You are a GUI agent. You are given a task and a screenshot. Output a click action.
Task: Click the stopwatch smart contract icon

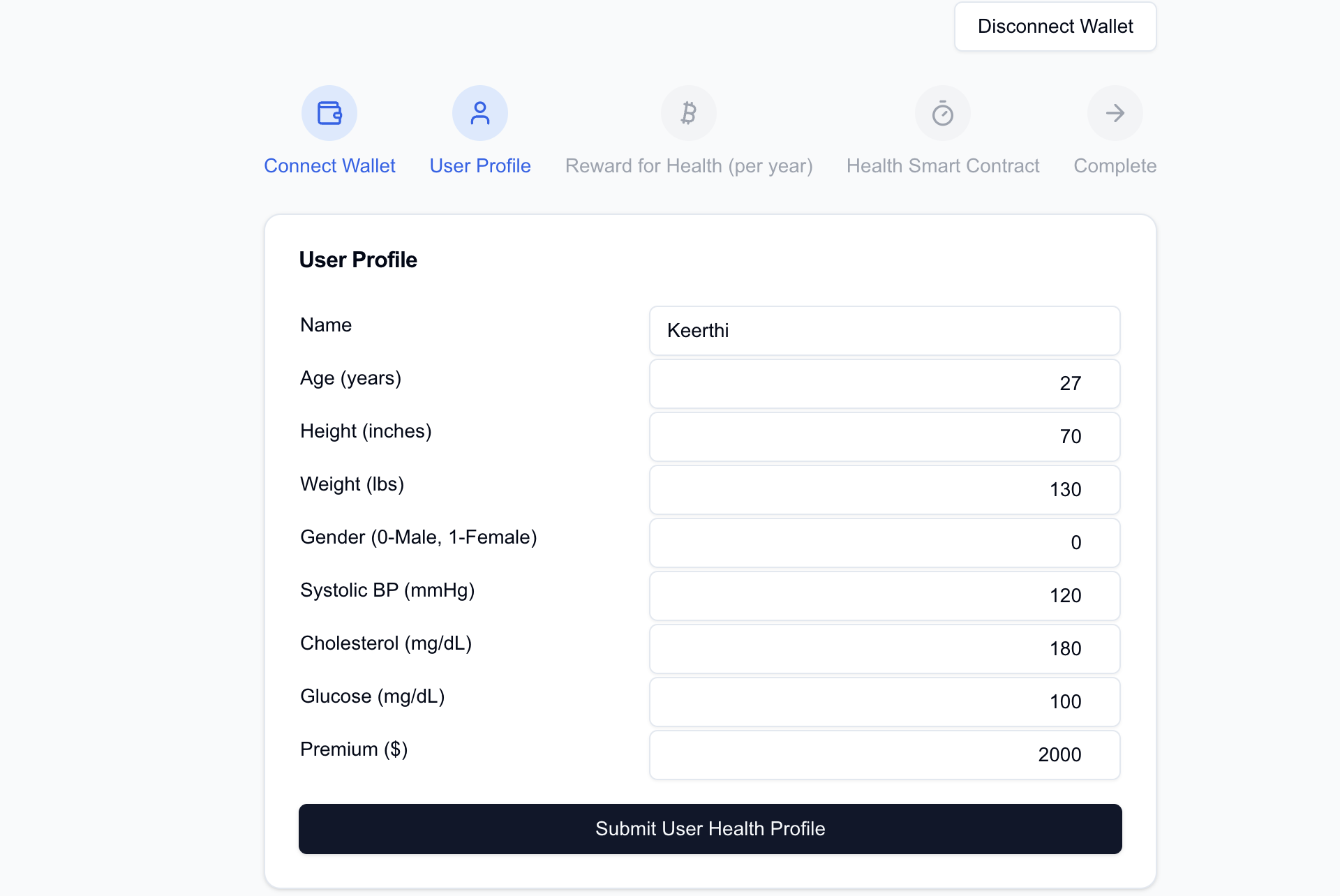point(943,113)
